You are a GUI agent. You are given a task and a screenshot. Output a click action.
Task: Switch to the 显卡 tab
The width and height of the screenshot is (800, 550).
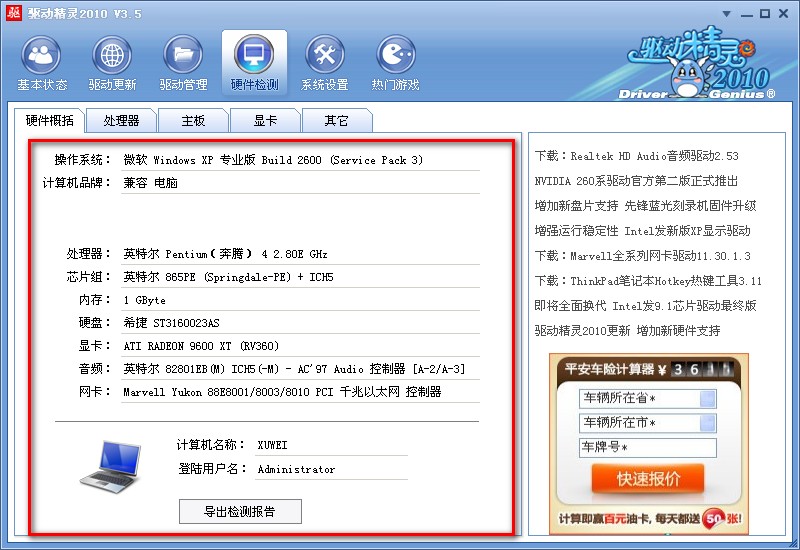click(265, 121)
